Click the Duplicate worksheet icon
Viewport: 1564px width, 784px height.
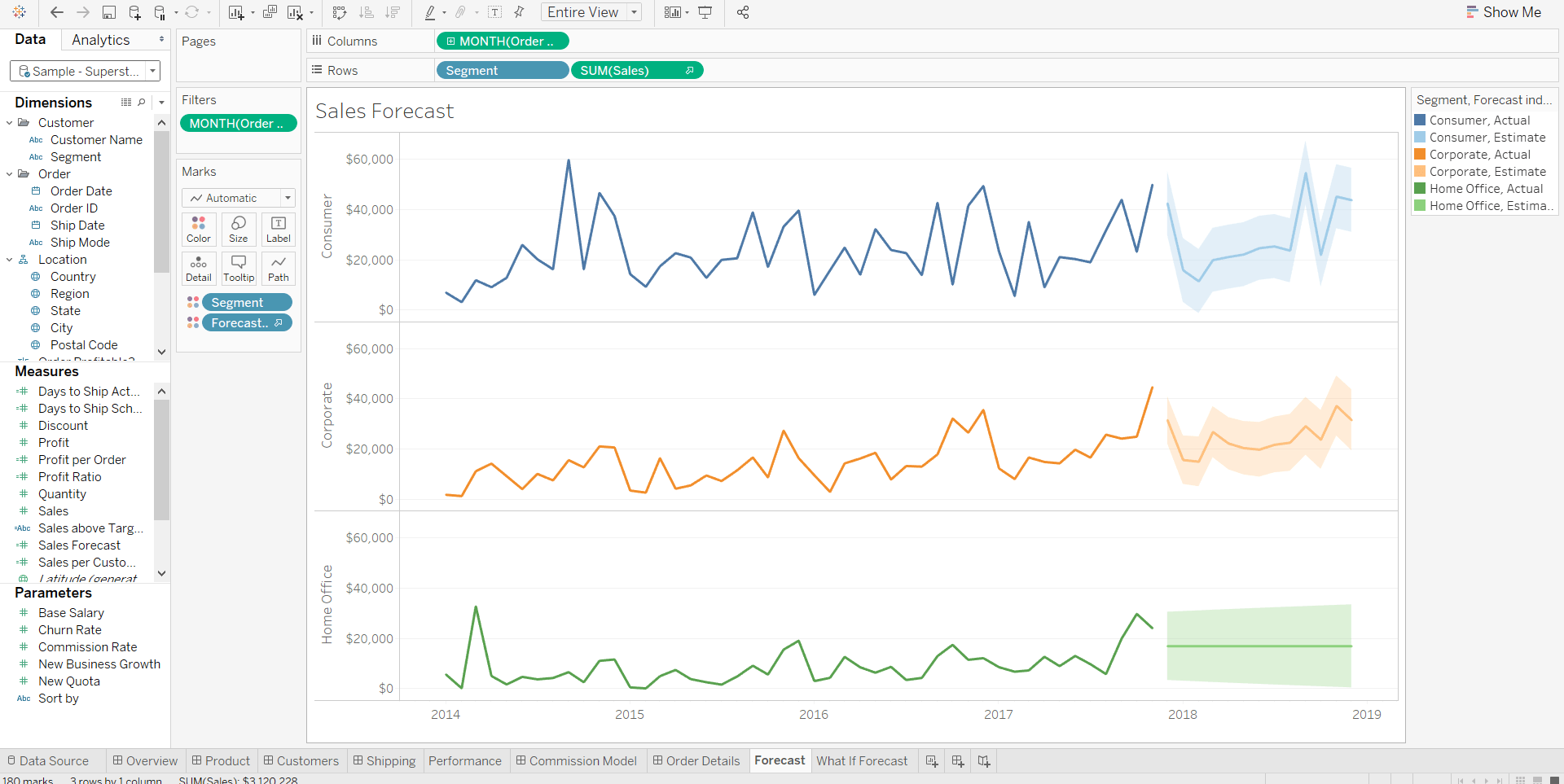click(x=270, y=12)
